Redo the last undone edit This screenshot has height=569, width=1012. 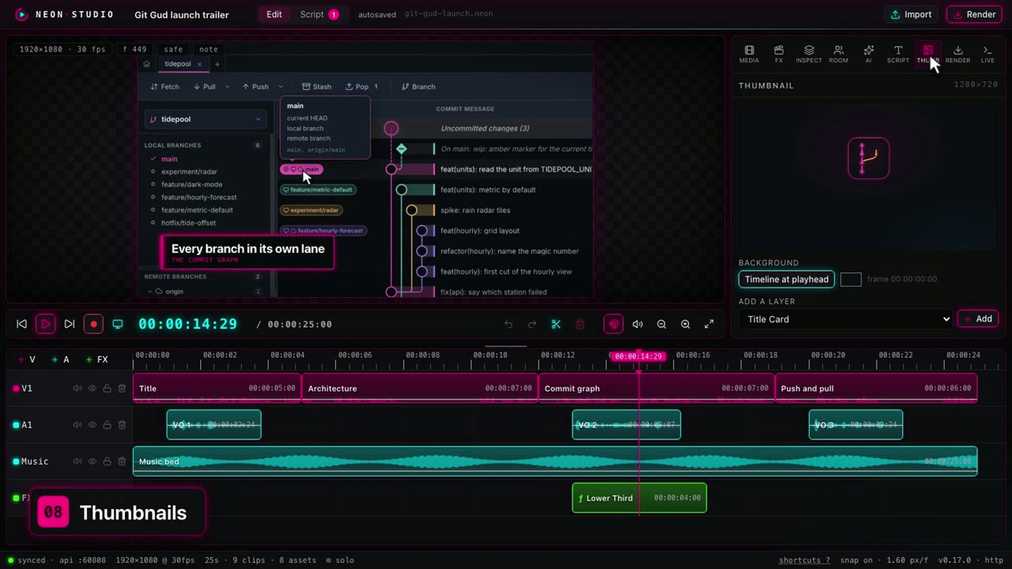pos(532,324)
